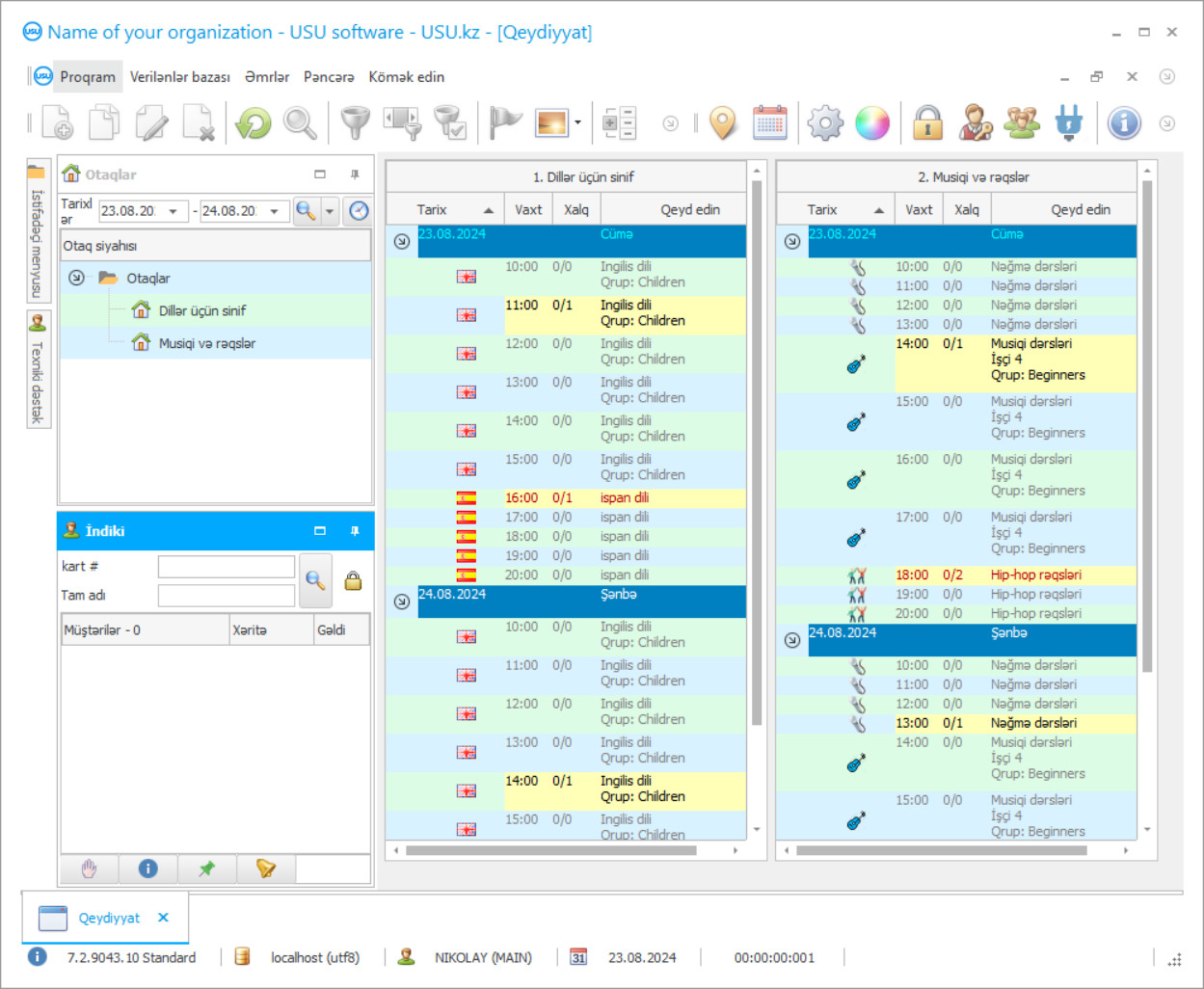This screenshot has height=989, width=1204.
Task: Collapse the 23.08.2024 group in Musiqi və rəqslər
Action: tap(792, 241)
